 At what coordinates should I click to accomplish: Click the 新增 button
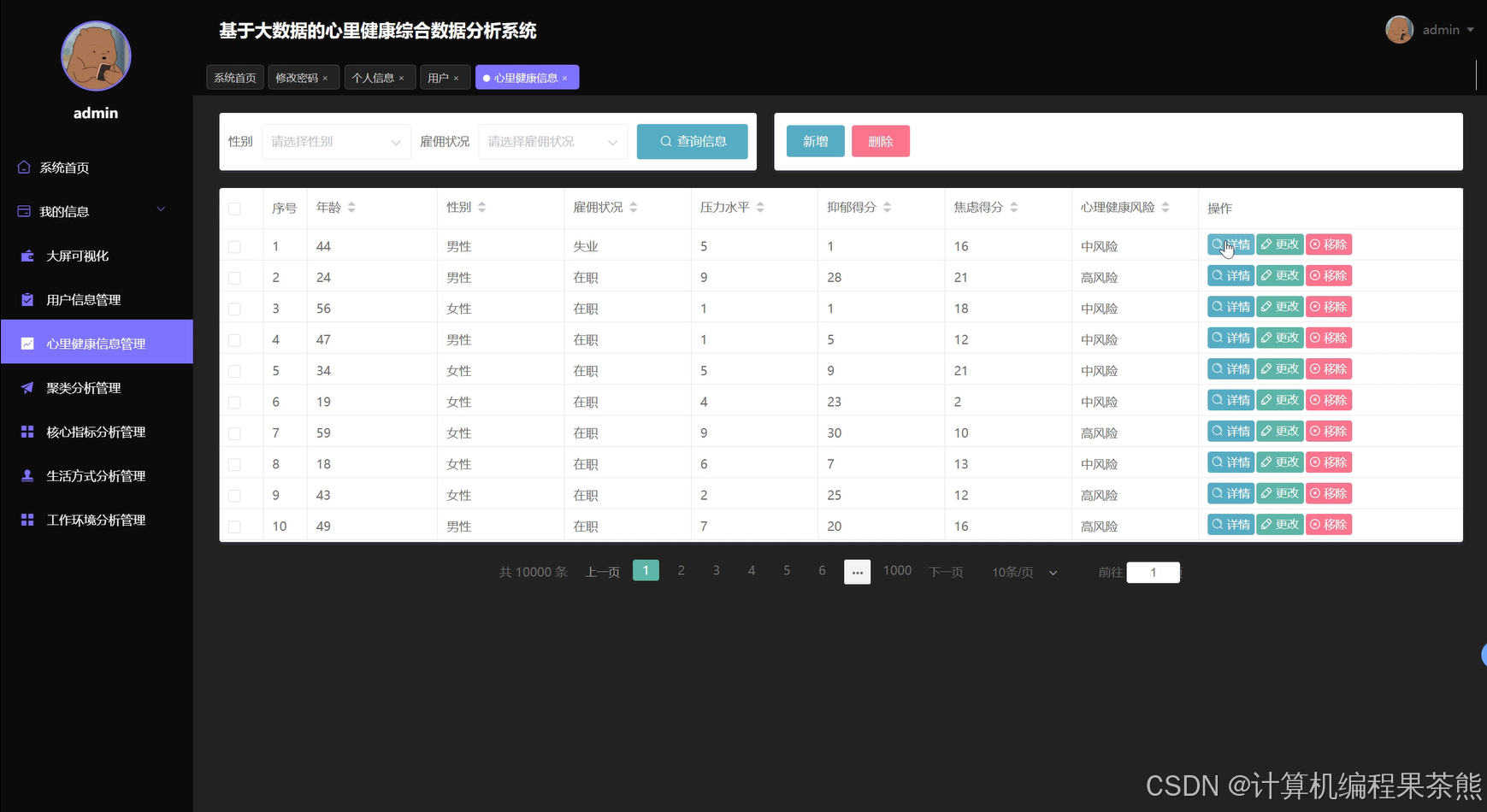point(815,141)
